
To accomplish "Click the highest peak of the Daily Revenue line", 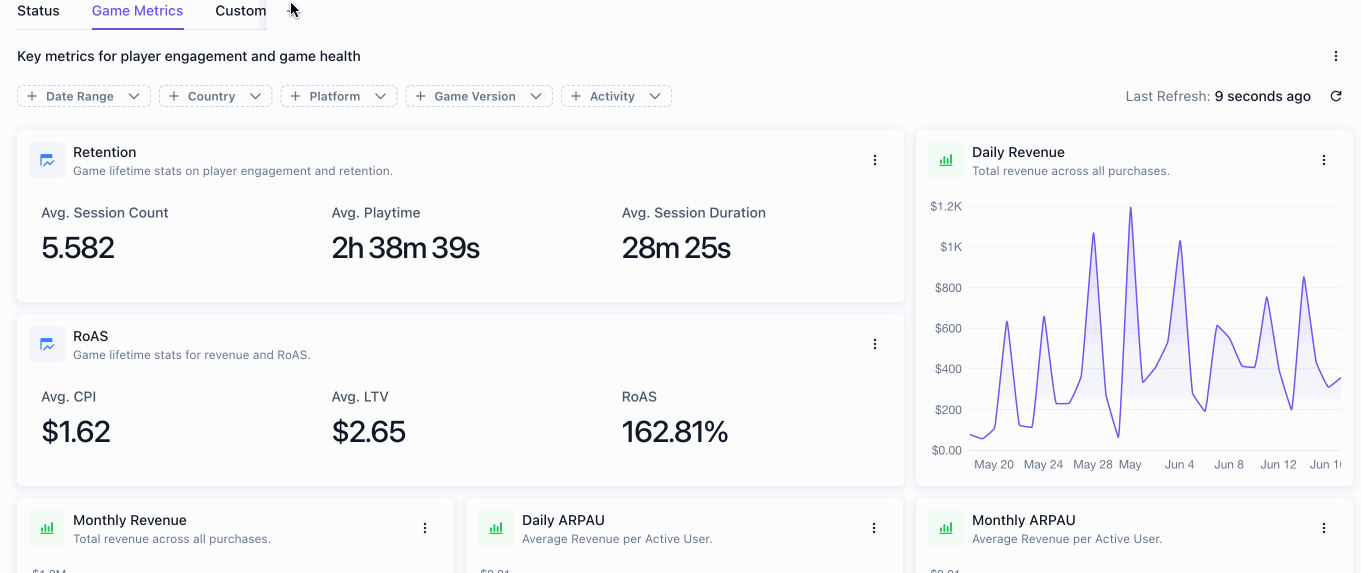I will coord(1131,208).
